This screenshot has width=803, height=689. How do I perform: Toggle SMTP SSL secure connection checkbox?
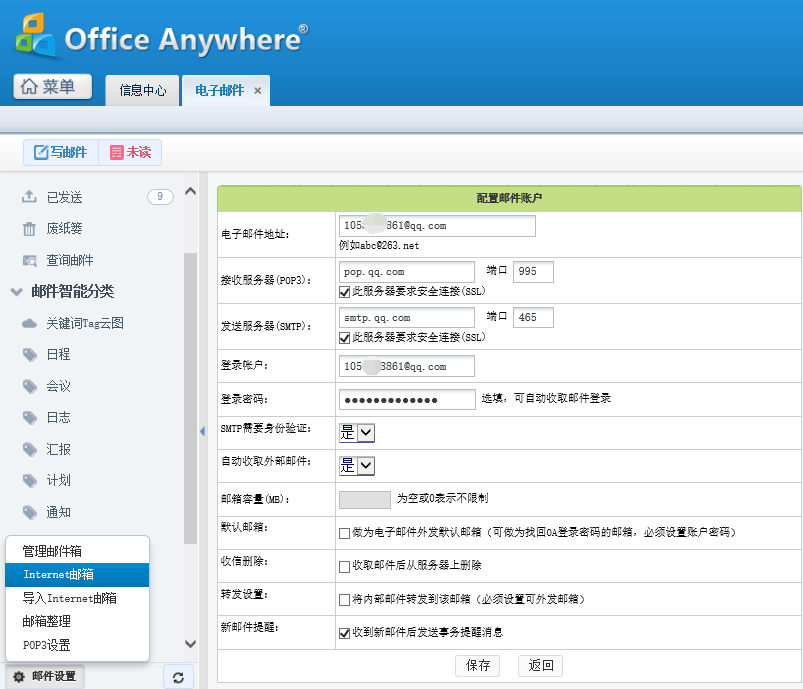[346, 338]
